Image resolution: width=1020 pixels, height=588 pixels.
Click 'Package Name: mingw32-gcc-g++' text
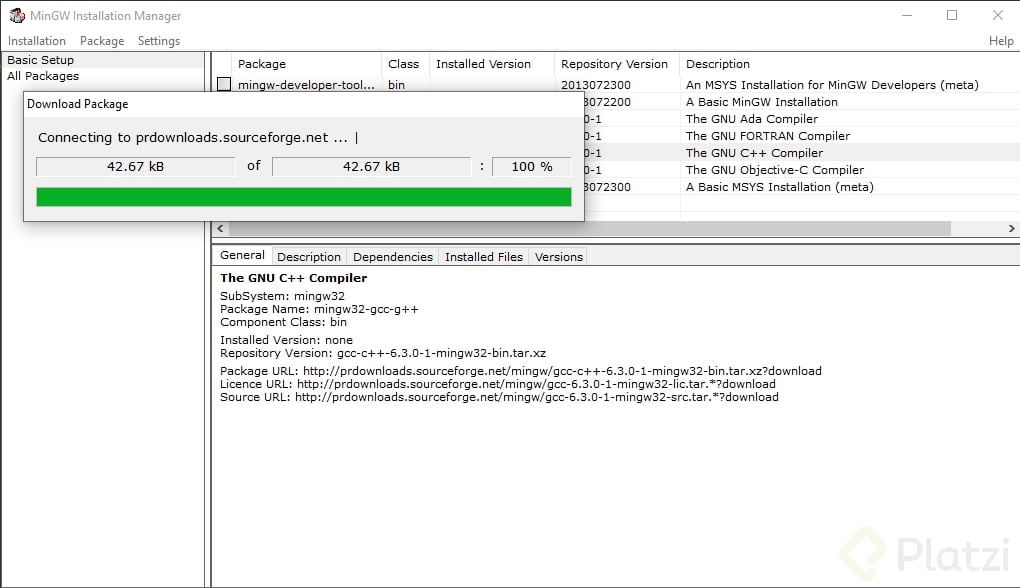(x=319, y=309)
